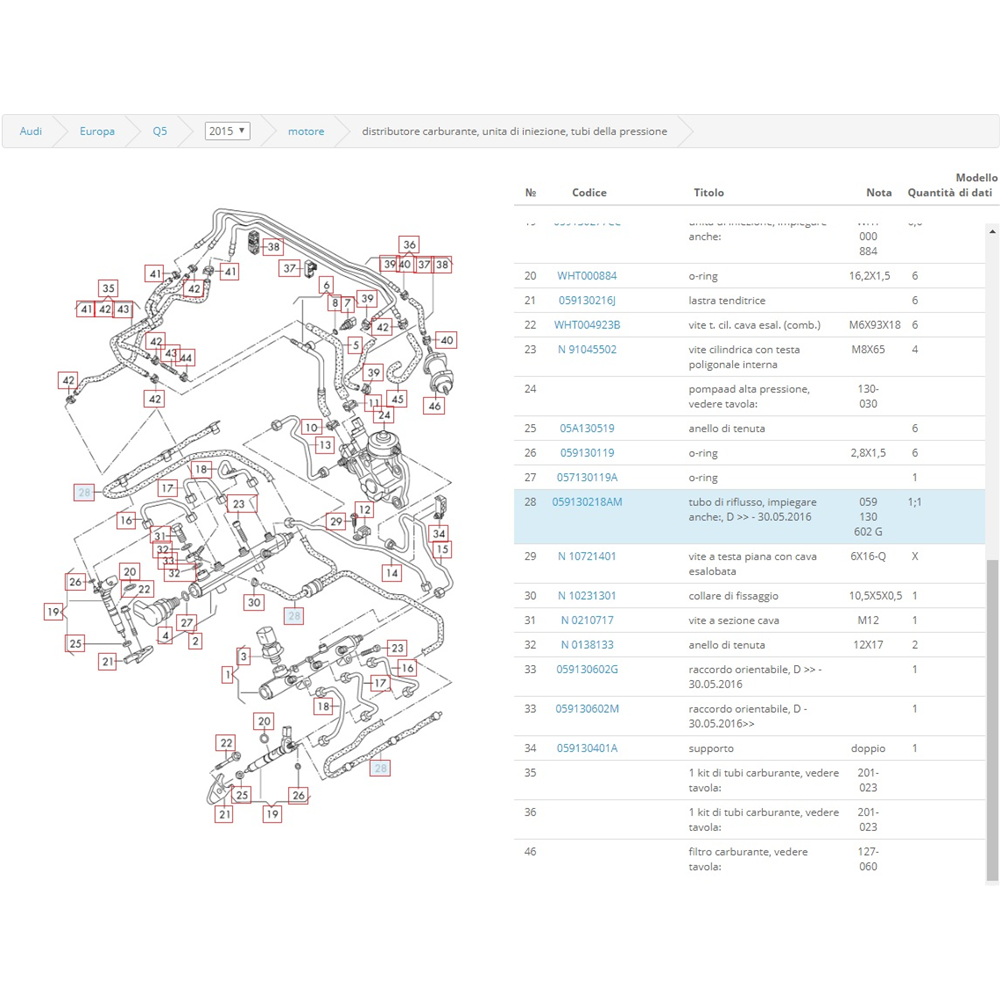
Task: Select callout 14 in the diagram
Action: click(392, 573)
